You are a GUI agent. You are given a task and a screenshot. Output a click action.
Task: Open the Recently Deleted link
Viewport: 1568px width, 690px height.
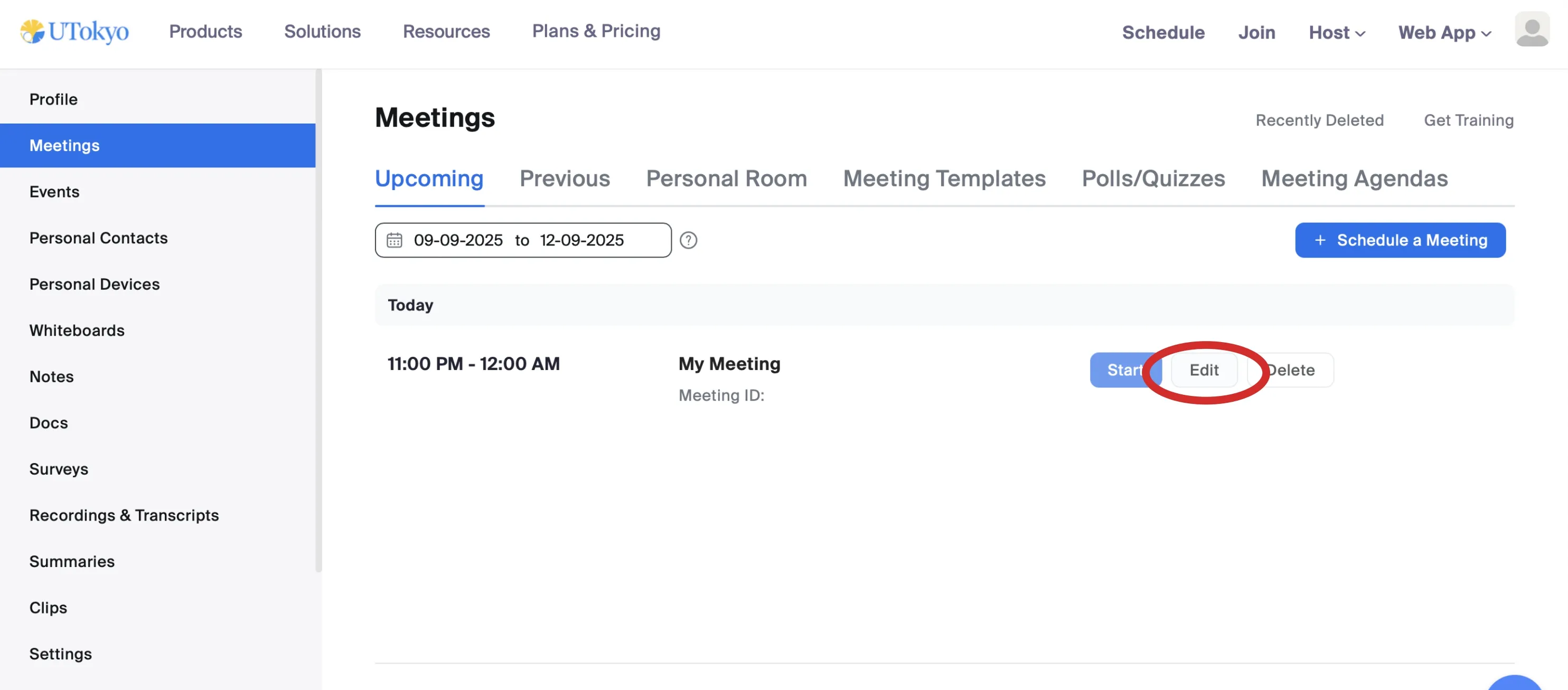(x=1319, y=120)
